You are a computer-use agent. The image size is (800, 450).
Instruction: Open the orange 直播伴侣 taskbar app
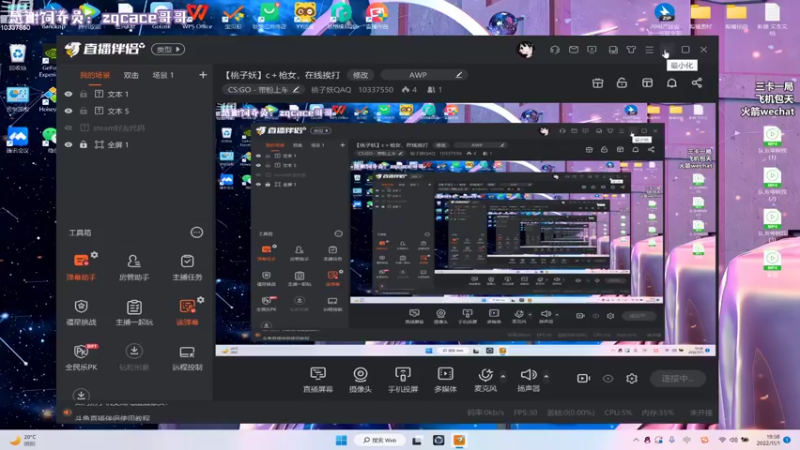[x=459, y=440]
